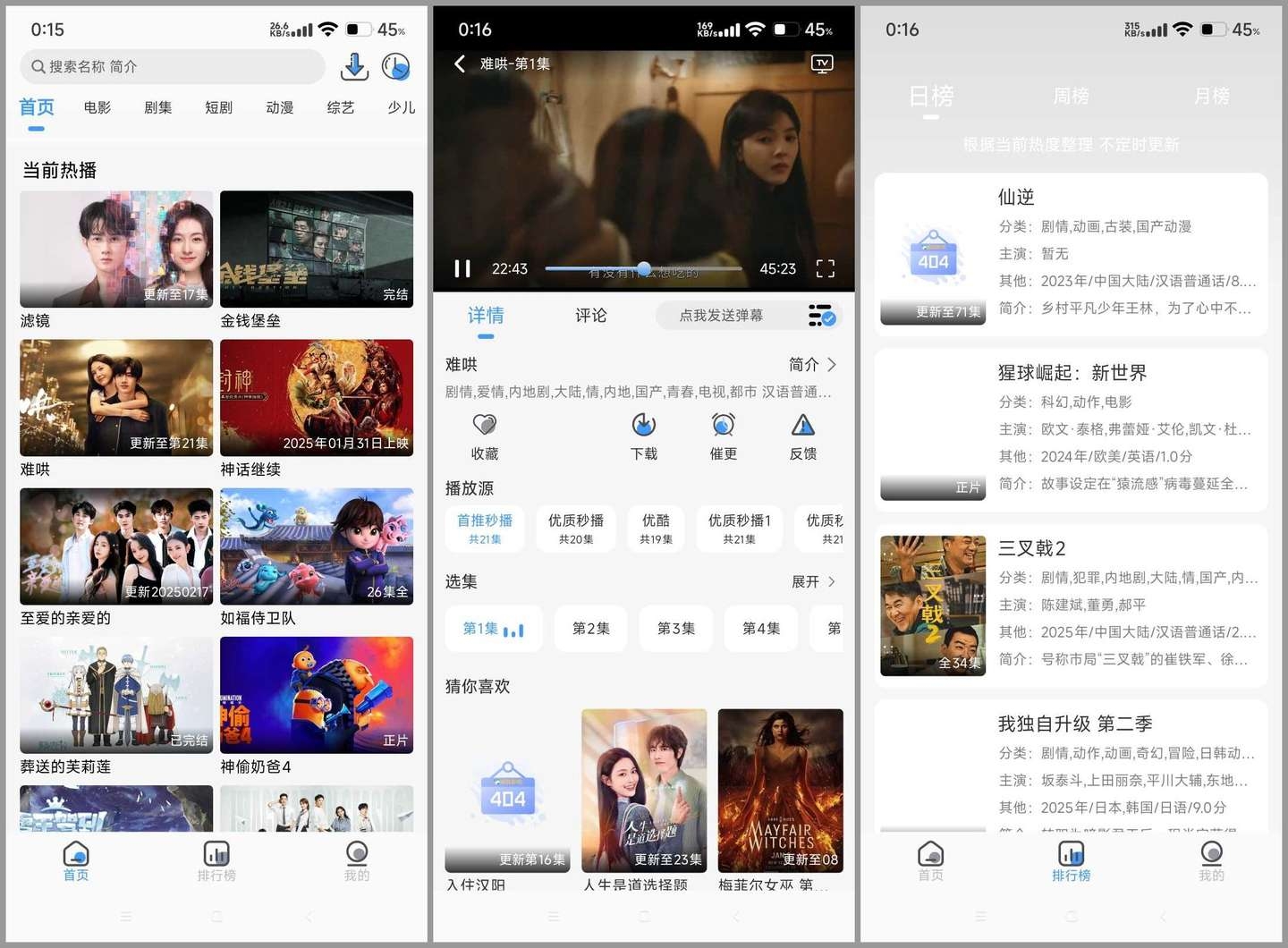Enter fullscreen video mode

826,268
